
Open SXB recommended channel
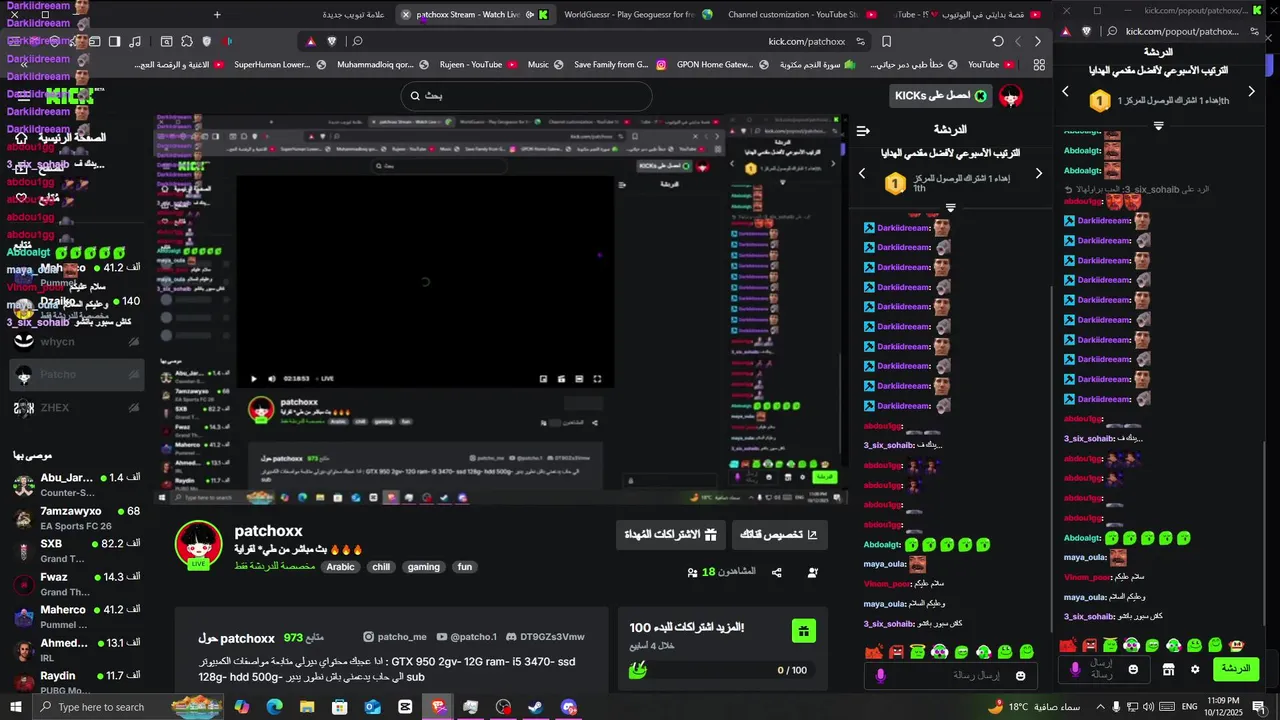click(77, 551)
